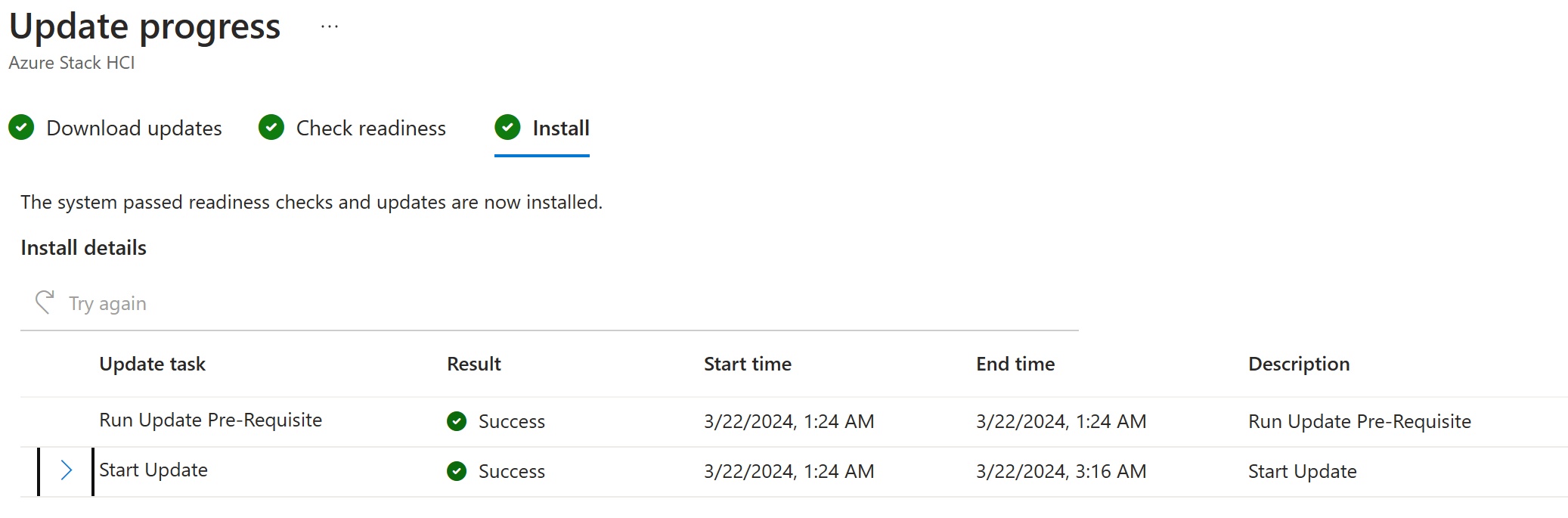Select the Start Update task name
The width and height of the screenshot is (1568, 518).
coord(153,470)
